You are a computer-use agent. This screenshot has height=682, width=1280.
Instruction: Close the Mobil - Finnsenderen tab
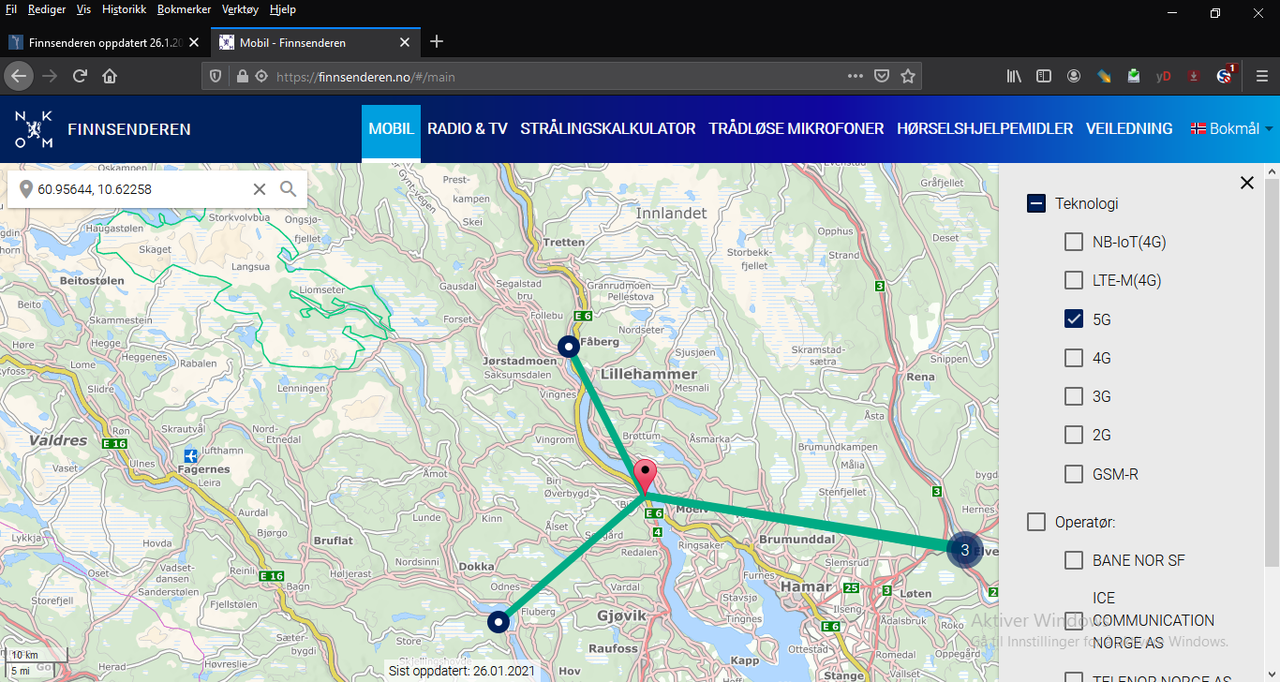click(x=405, y=43)
